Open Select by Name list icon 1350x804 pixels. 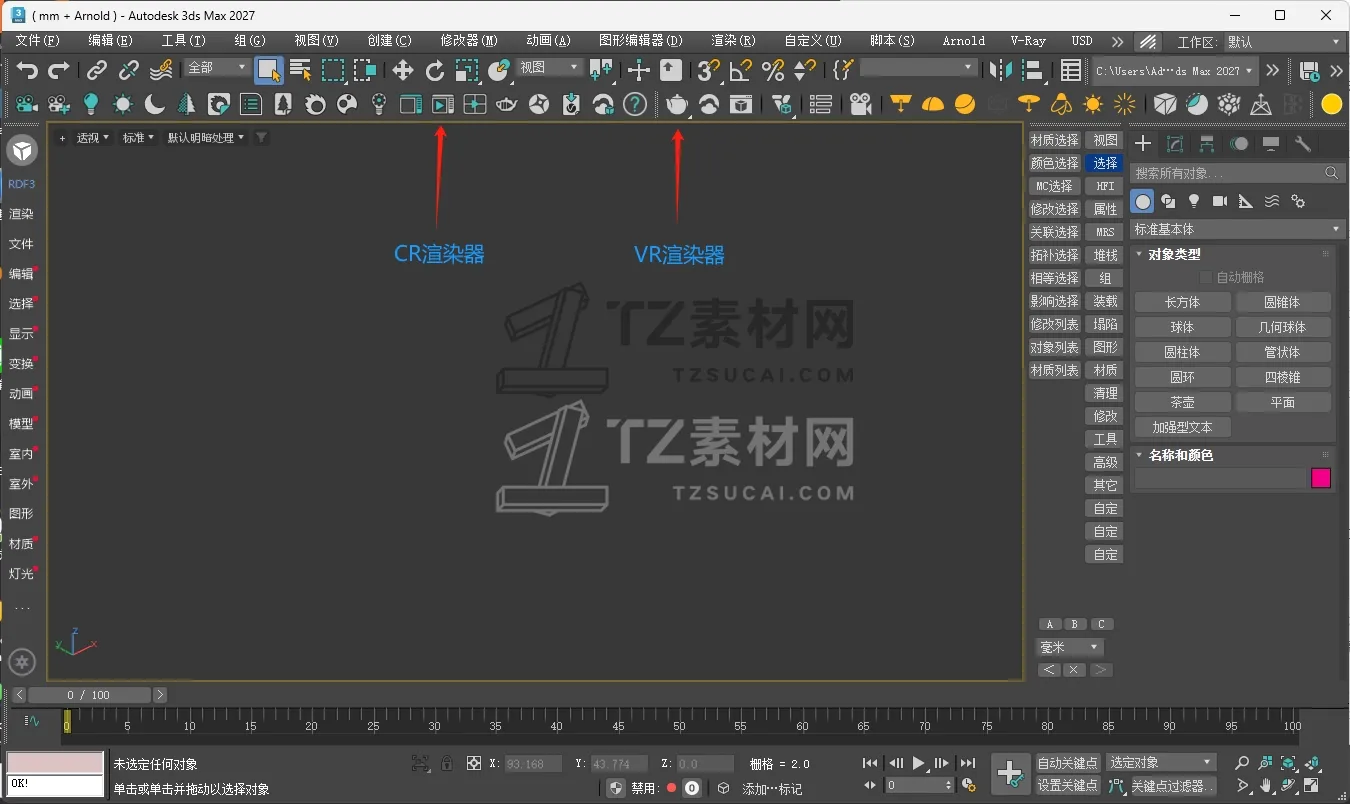point(300,69)
